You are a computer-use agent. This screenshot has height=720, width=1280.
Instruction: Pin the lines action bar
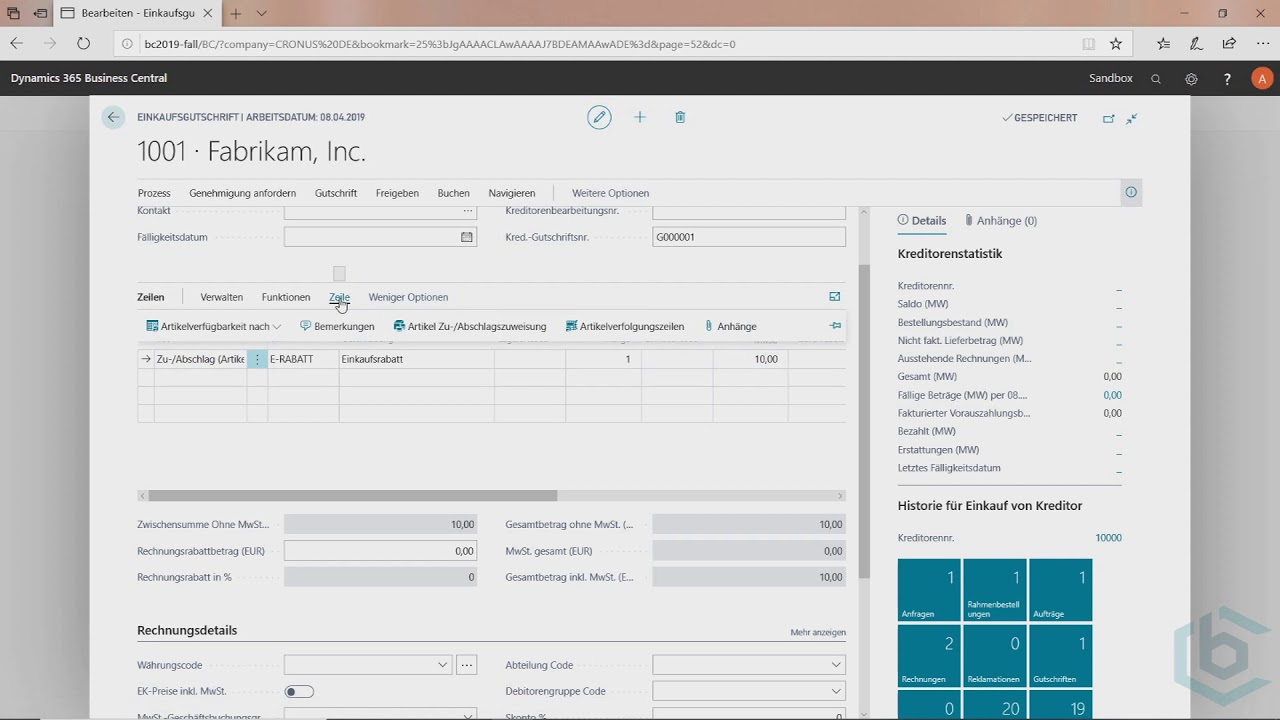(835, 326)
